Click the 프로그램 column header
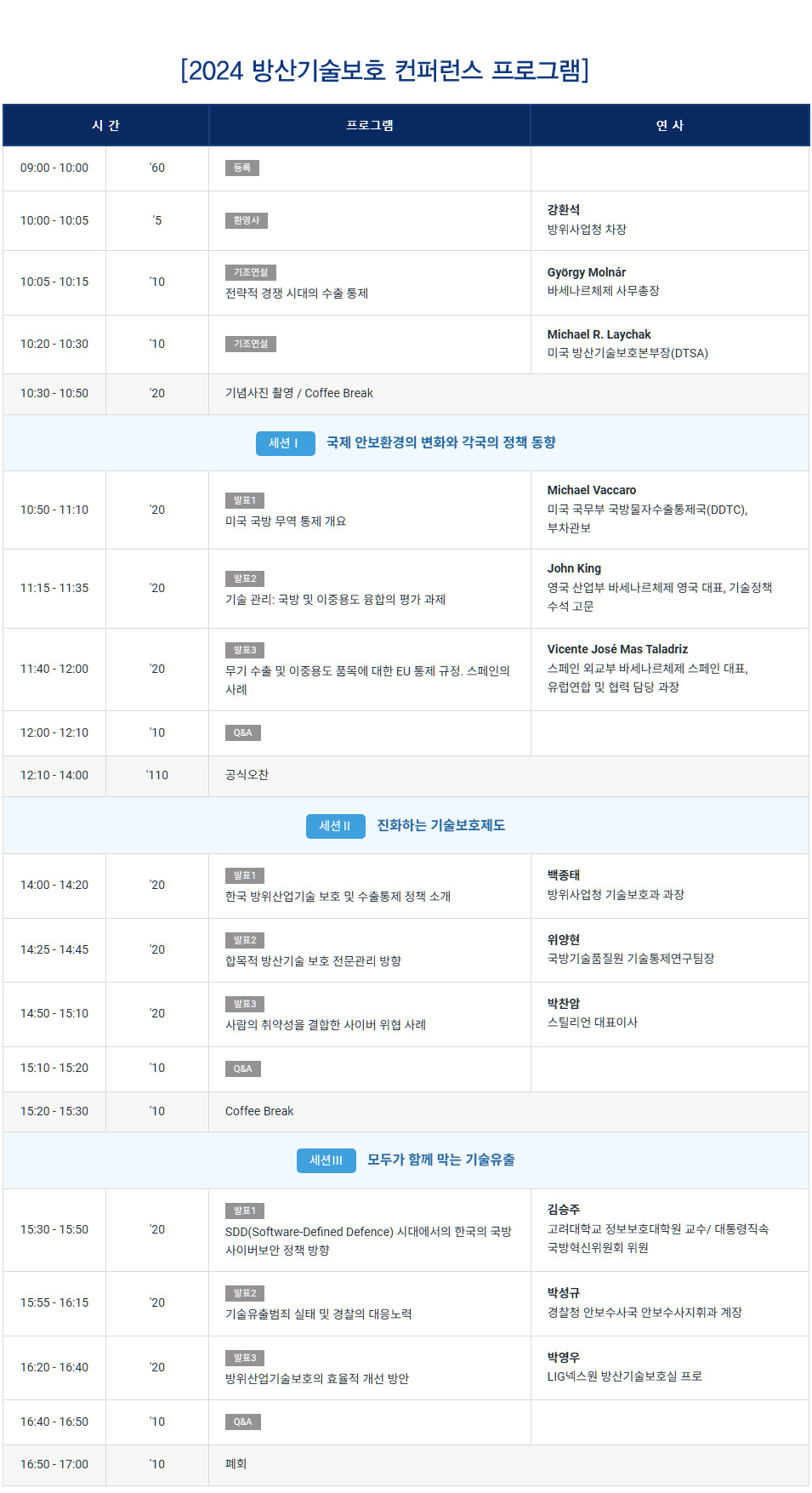Image resolution: width=812 pixels, height=1493 pixels. 370,125
